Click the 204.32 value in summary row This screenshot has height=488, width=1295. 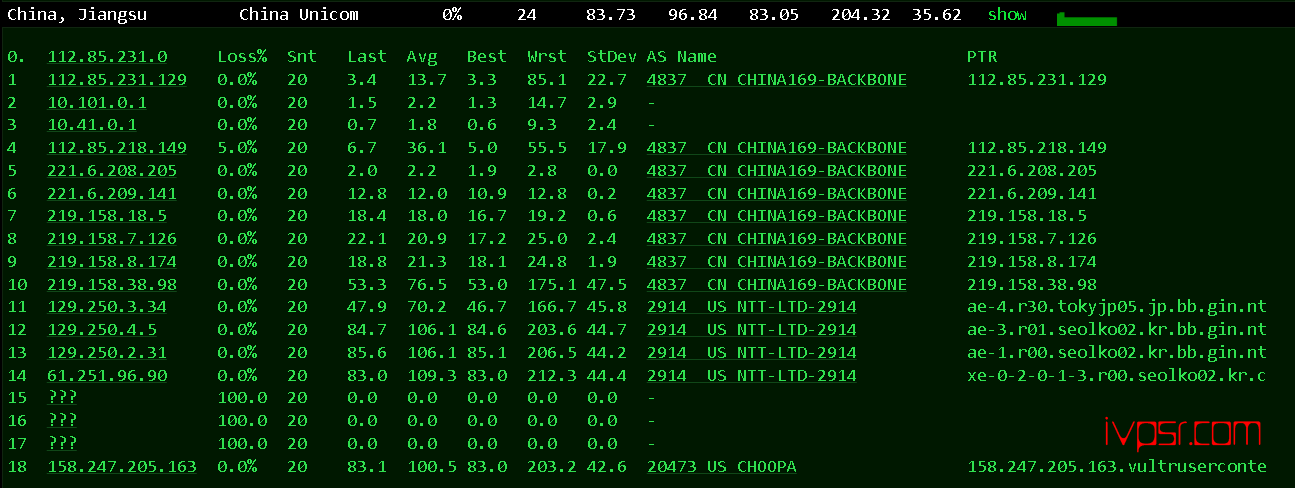(x=861, y=15)
